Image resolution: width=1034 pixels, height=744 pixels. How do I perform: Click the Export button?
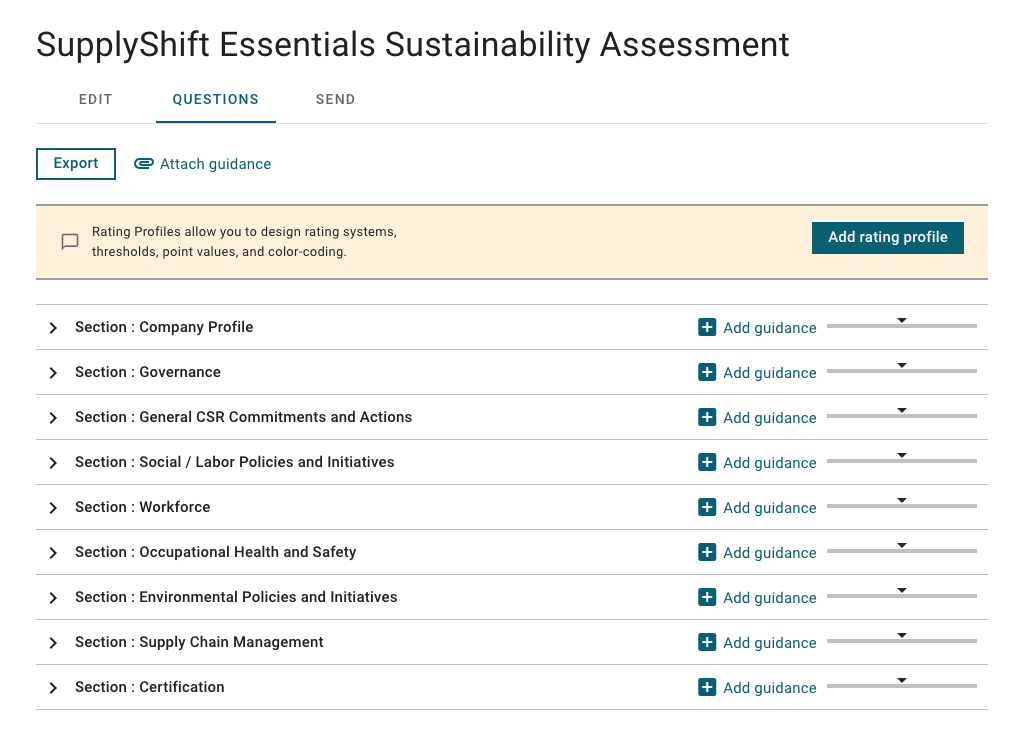pyautogui.click(x=76, y=164)
